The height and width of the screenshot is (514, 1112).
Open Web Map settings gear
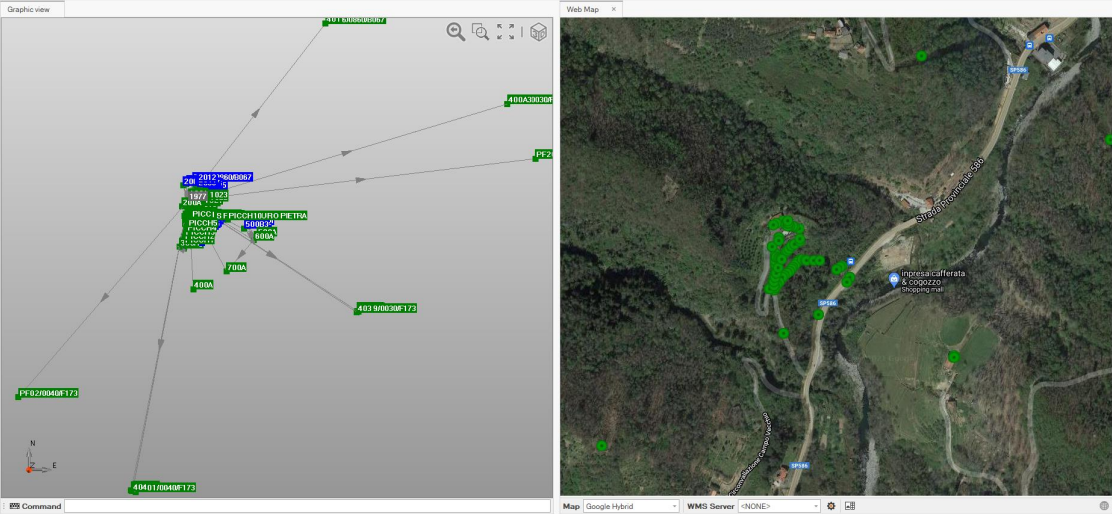pyautogui.click(x=831, y=506)
